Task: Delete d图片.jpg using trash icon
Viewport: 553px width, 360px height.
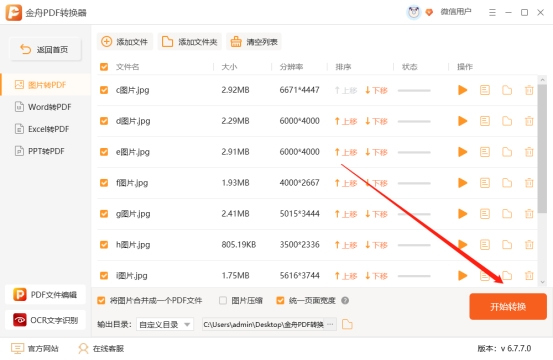Action: (x=529, y=121)
